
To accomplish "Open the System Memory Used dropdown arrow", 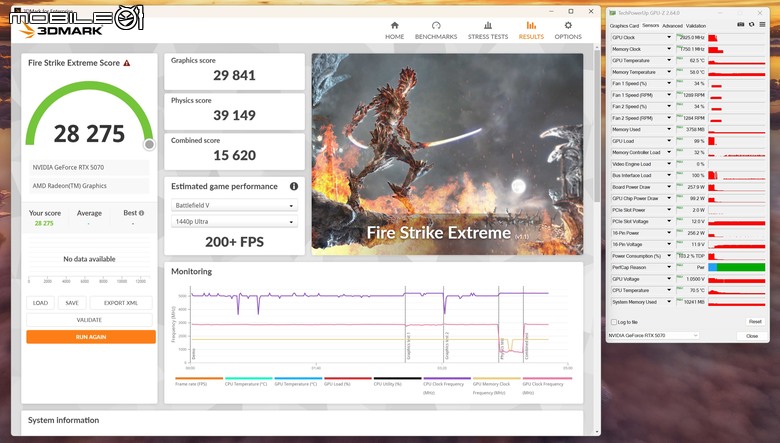I will (669, 302).
